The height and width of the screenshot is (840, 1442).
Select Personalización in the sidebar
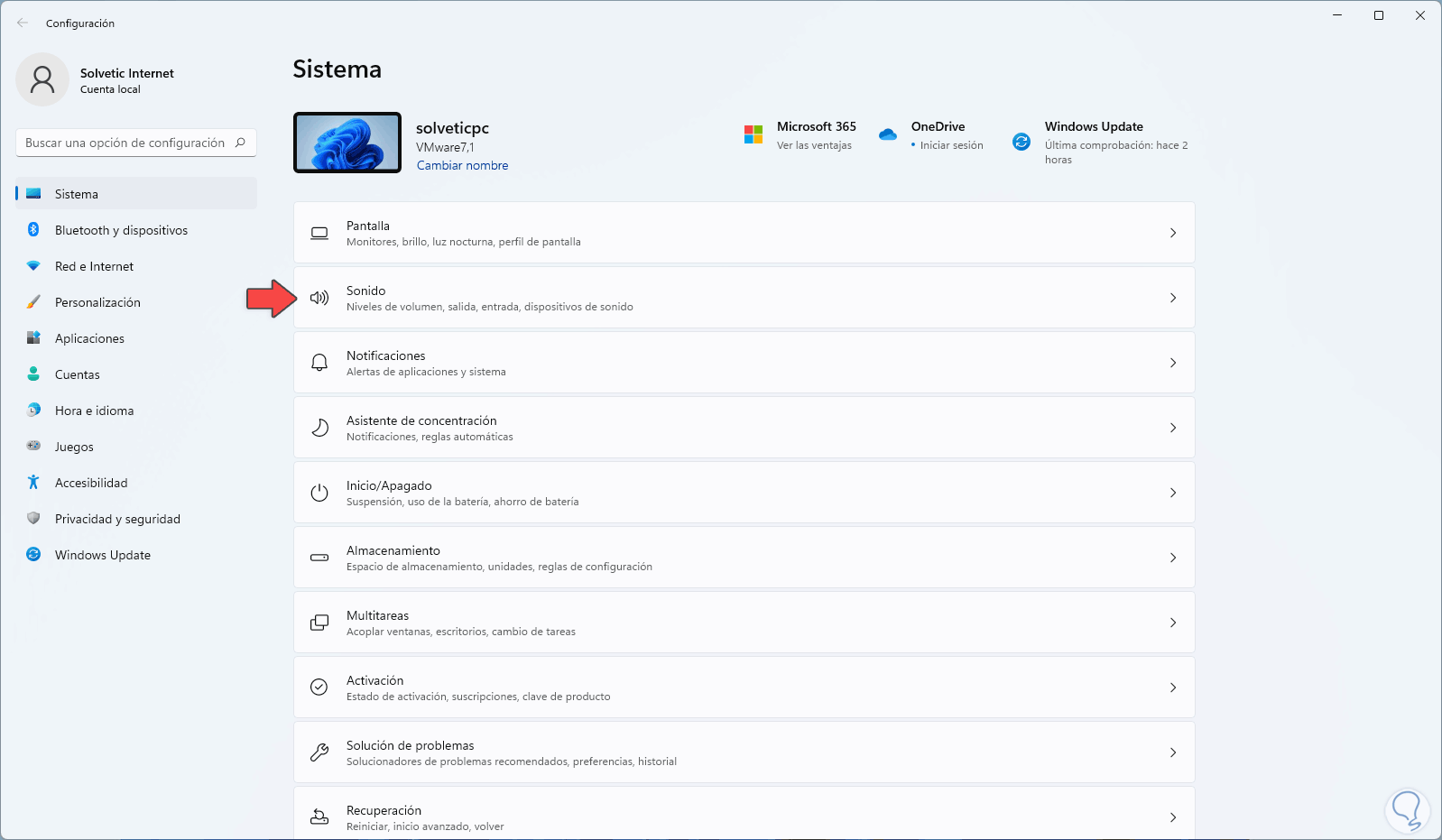[97, 302]
